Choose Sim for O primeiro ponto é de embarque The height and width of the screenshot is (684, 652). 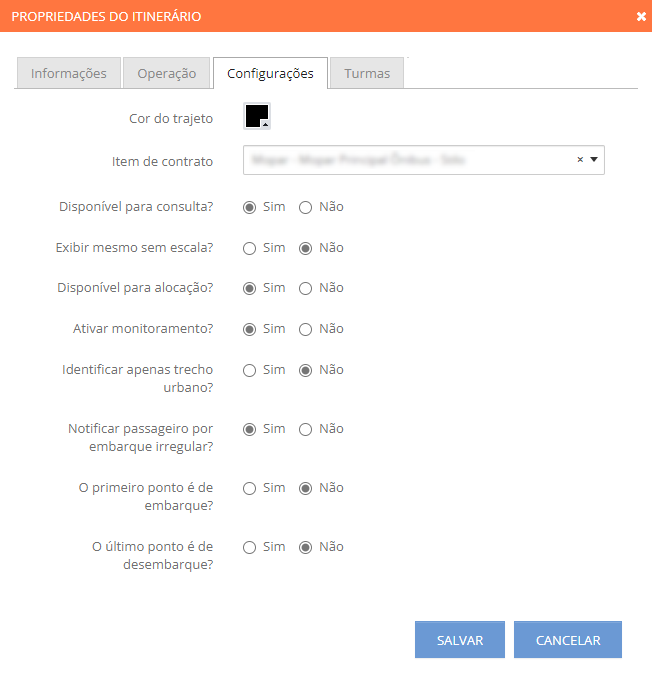click(x=249, y=488)
